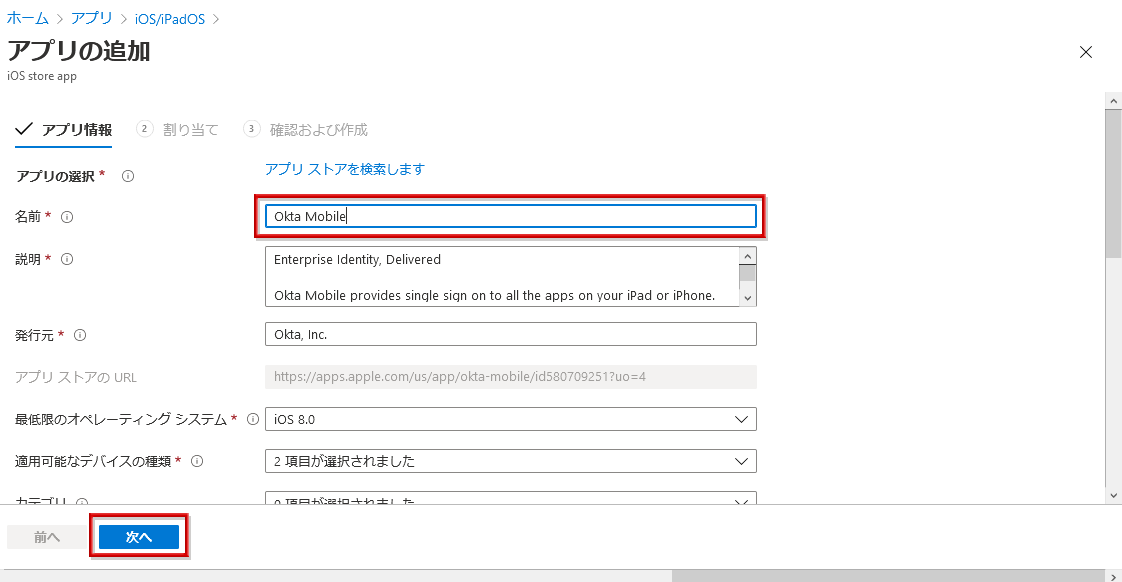Image resolution: width=1122 pixels, height=582 pixels.
Task: Click info icon for 最低限のオペレーティング システム
Action: 252,419
